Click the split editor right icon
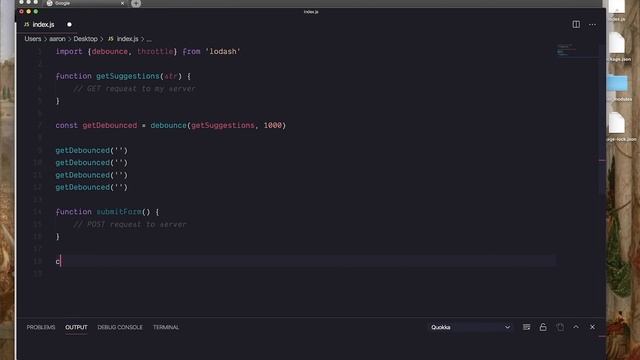 [576, 24]
